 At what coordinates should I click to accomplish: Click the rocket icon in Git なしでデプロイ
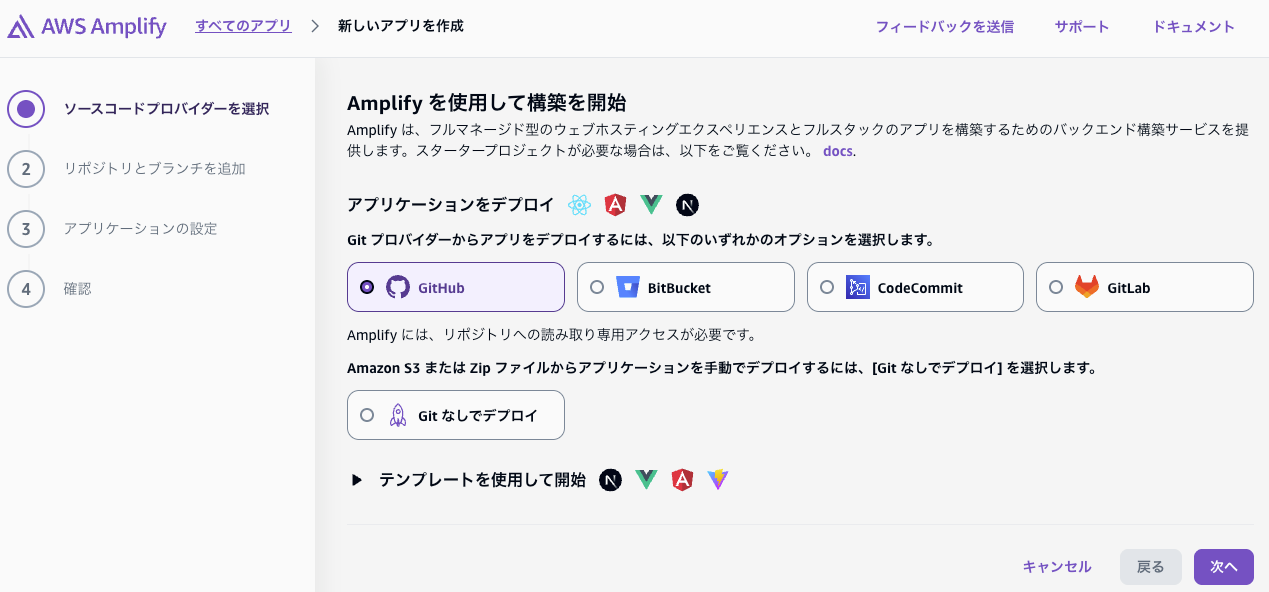tap(398, 414)
